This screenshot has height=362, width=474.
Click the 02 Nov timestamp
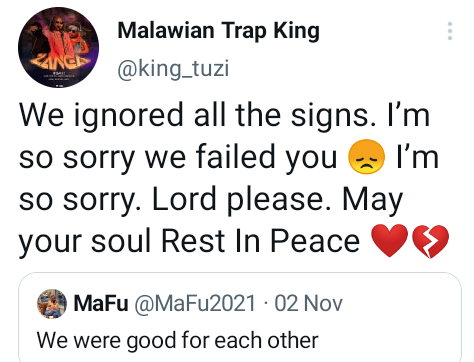pyautogui.click(x=308, y=304)
